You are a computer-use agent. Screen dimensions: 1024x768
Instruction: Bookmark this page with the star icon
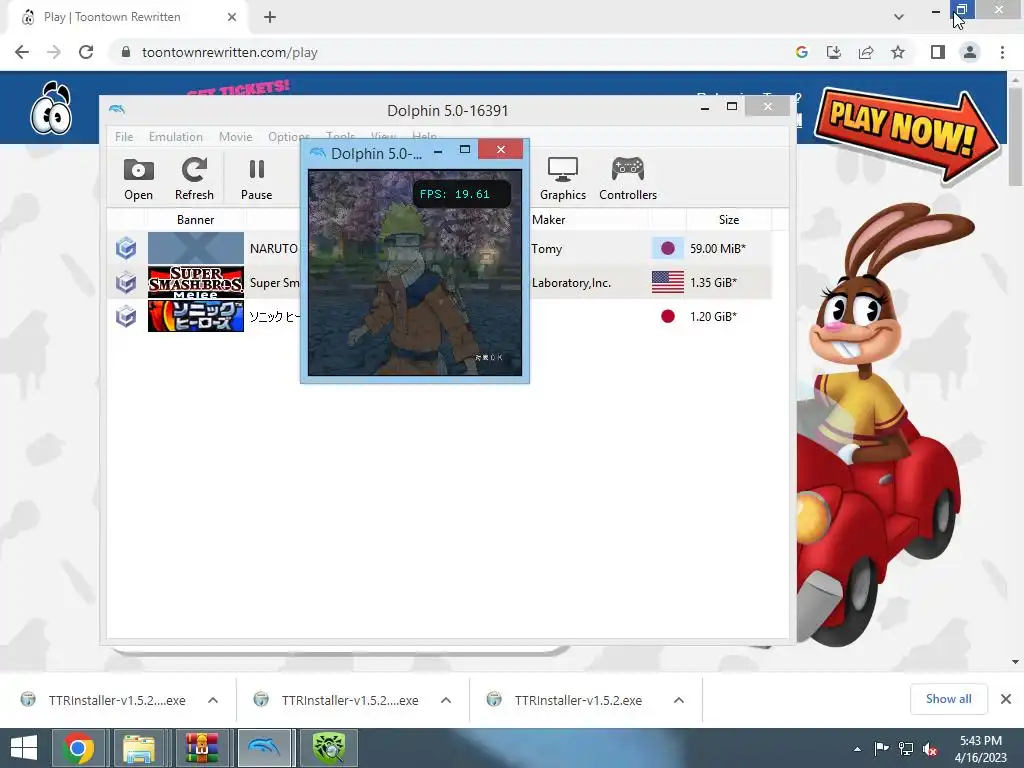(898, 52)
